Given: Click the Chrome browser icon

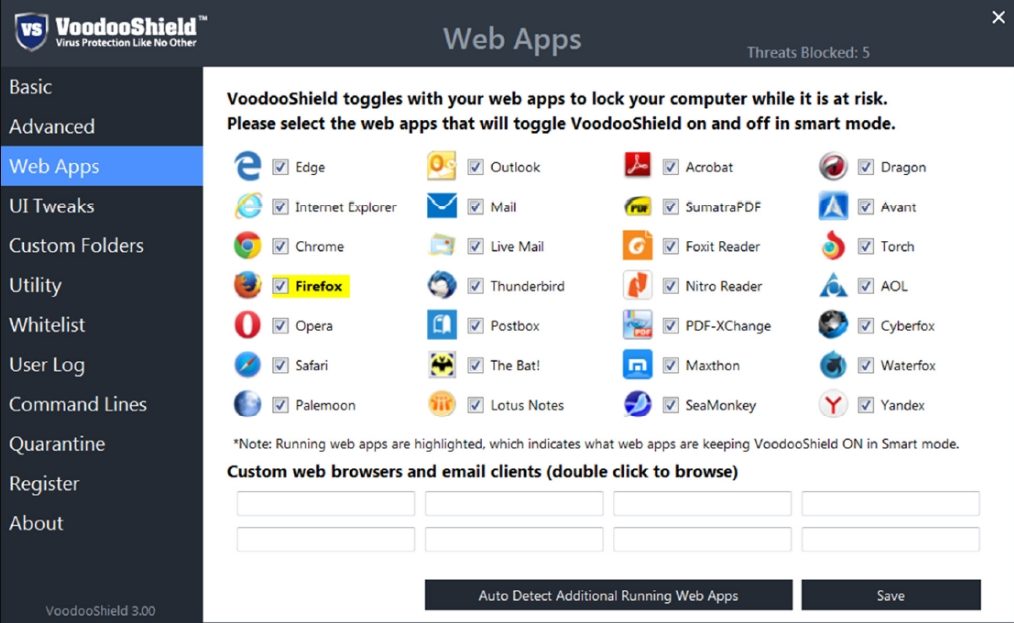Looking at the screenshot, I should 248,246.
